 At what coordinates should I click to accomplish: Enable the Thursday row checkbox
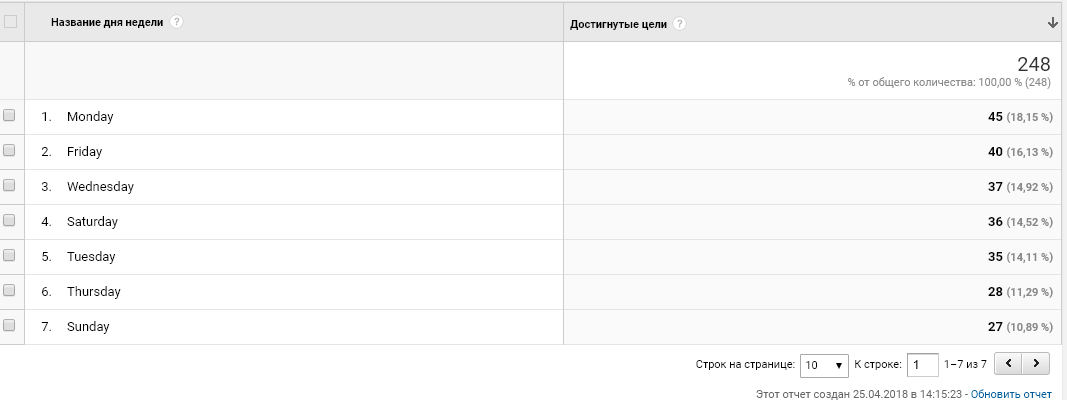click(x=9, y=290)
